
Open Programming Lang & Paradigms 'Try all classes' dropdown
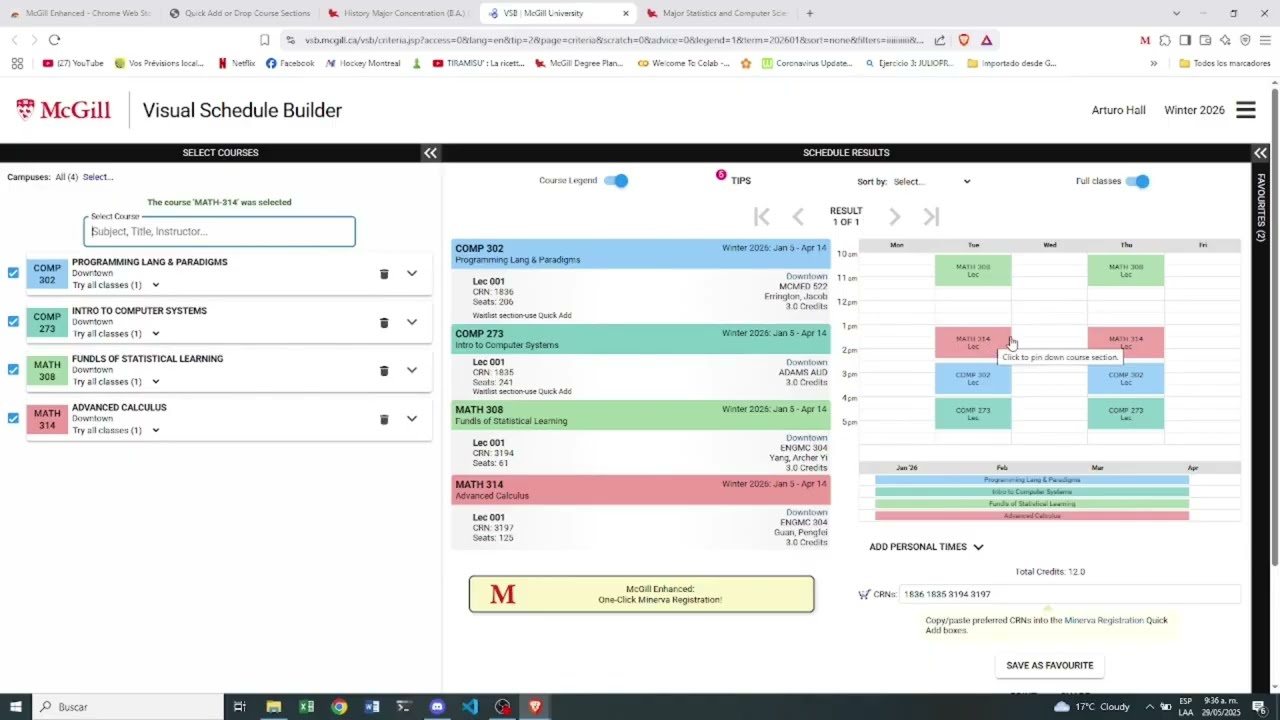116,285
